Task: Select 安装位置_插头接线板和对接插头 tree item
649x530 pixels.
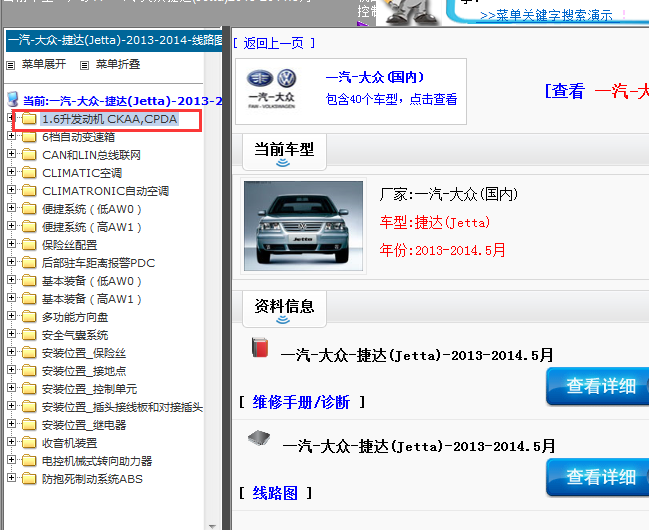Action: point(123,407)
